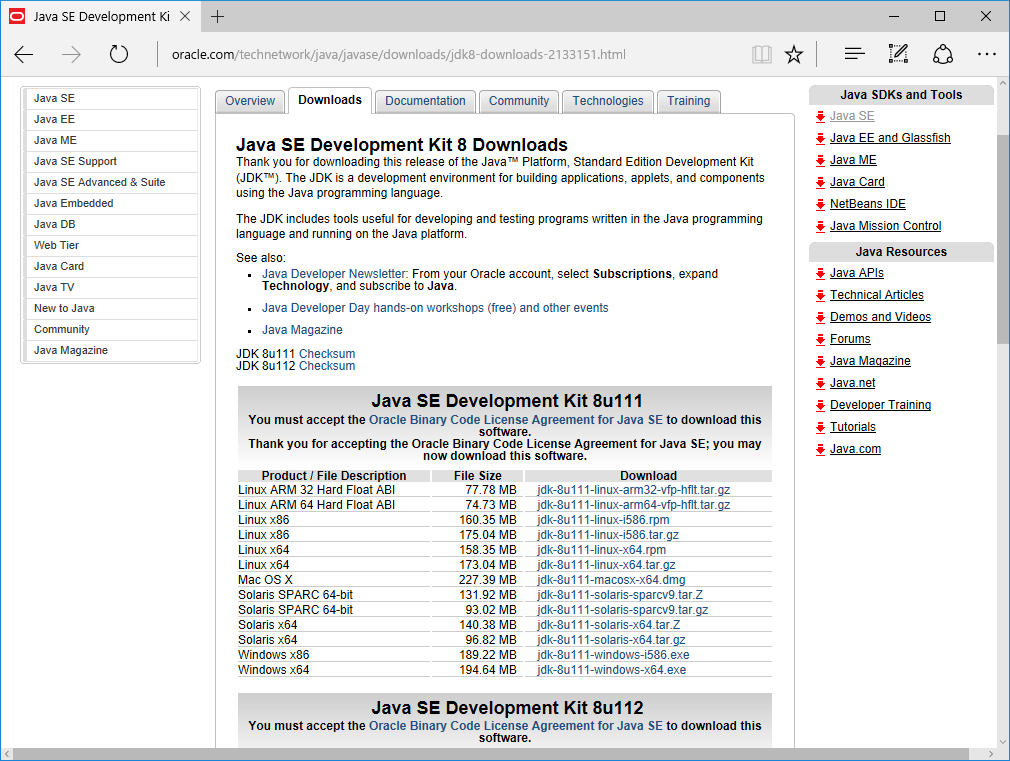Add page to favorites star icon

coord(794,54)
